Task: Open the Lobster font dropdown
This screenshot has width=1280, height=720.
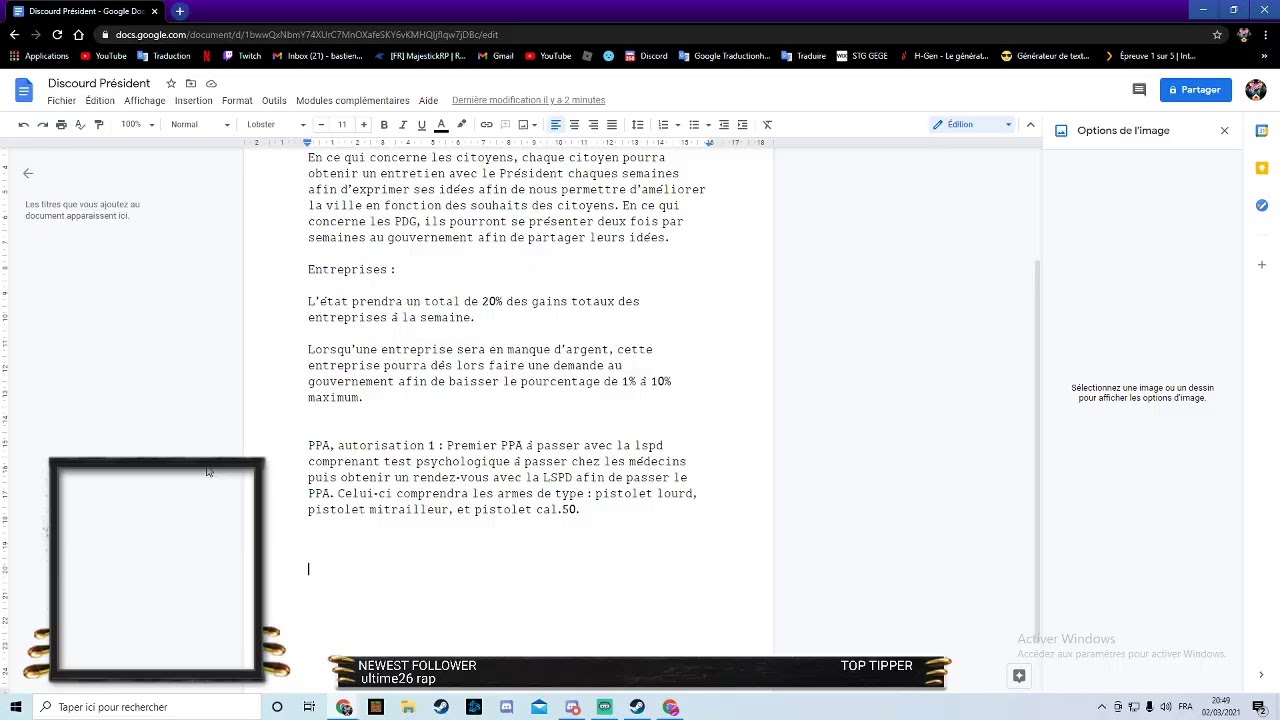Action: (276, 125)
